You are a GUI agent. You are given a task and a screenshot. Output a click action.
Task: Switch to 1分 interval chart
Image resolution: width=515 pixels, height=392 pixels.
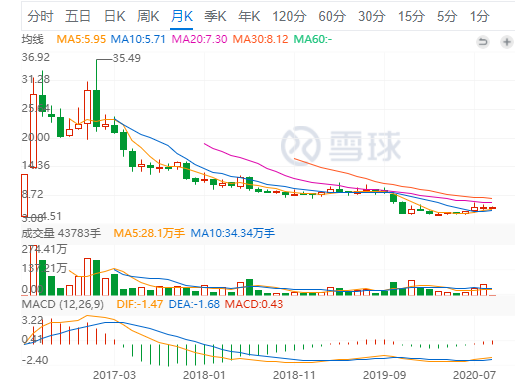479,16
